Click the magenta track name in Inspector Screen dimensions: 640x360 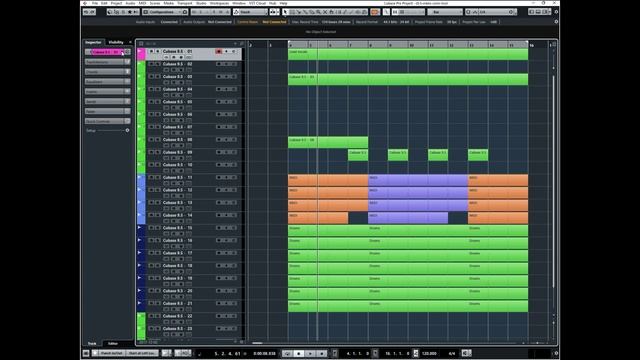(x=106, y=52)
